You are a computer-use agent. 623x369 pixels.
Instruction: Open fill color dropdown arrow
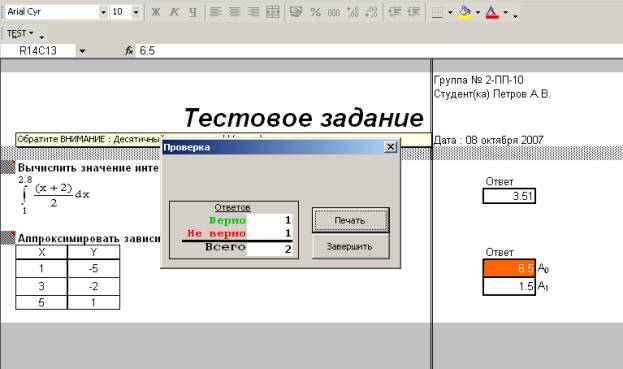point(478,12)
